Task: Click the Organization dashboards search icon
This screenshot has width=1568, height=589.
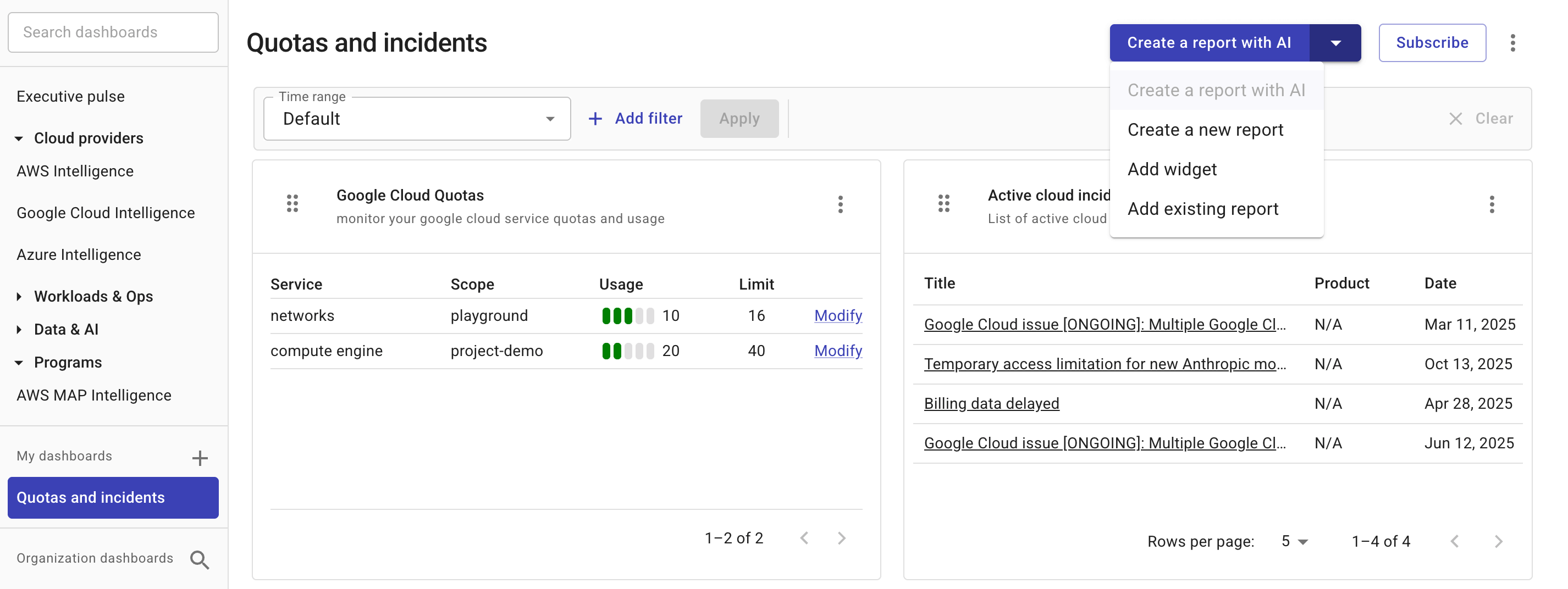Action: (x=199, y=559)
